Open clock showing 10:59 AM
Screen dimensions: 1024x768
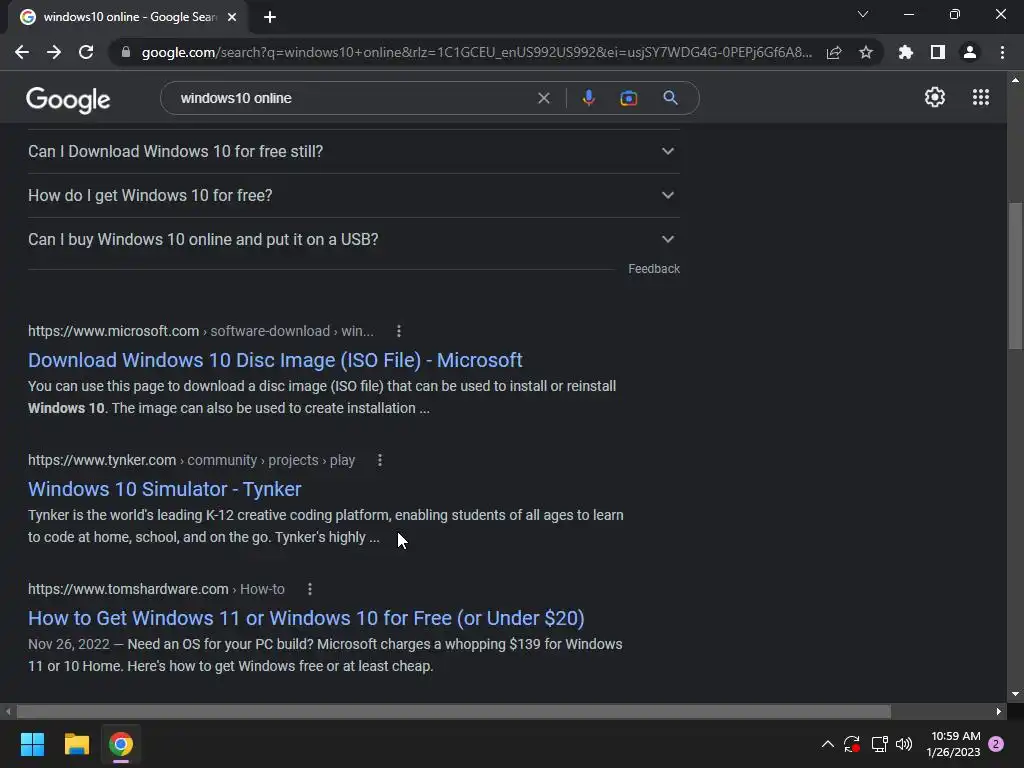953,744
